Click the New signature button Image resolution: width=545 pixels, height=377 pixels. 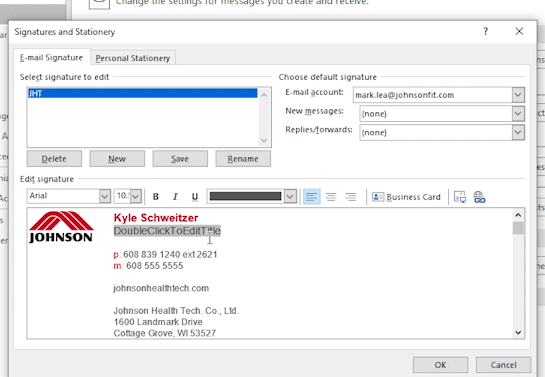click(117, 159)
